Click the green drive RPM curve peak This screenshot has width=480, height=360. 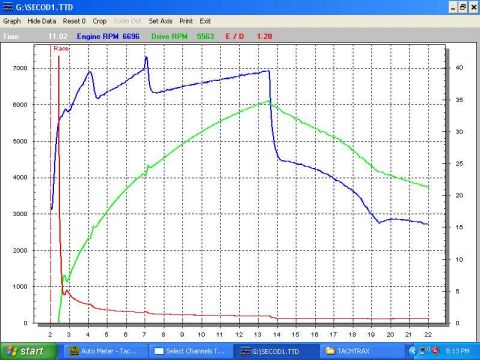(269, 101)
